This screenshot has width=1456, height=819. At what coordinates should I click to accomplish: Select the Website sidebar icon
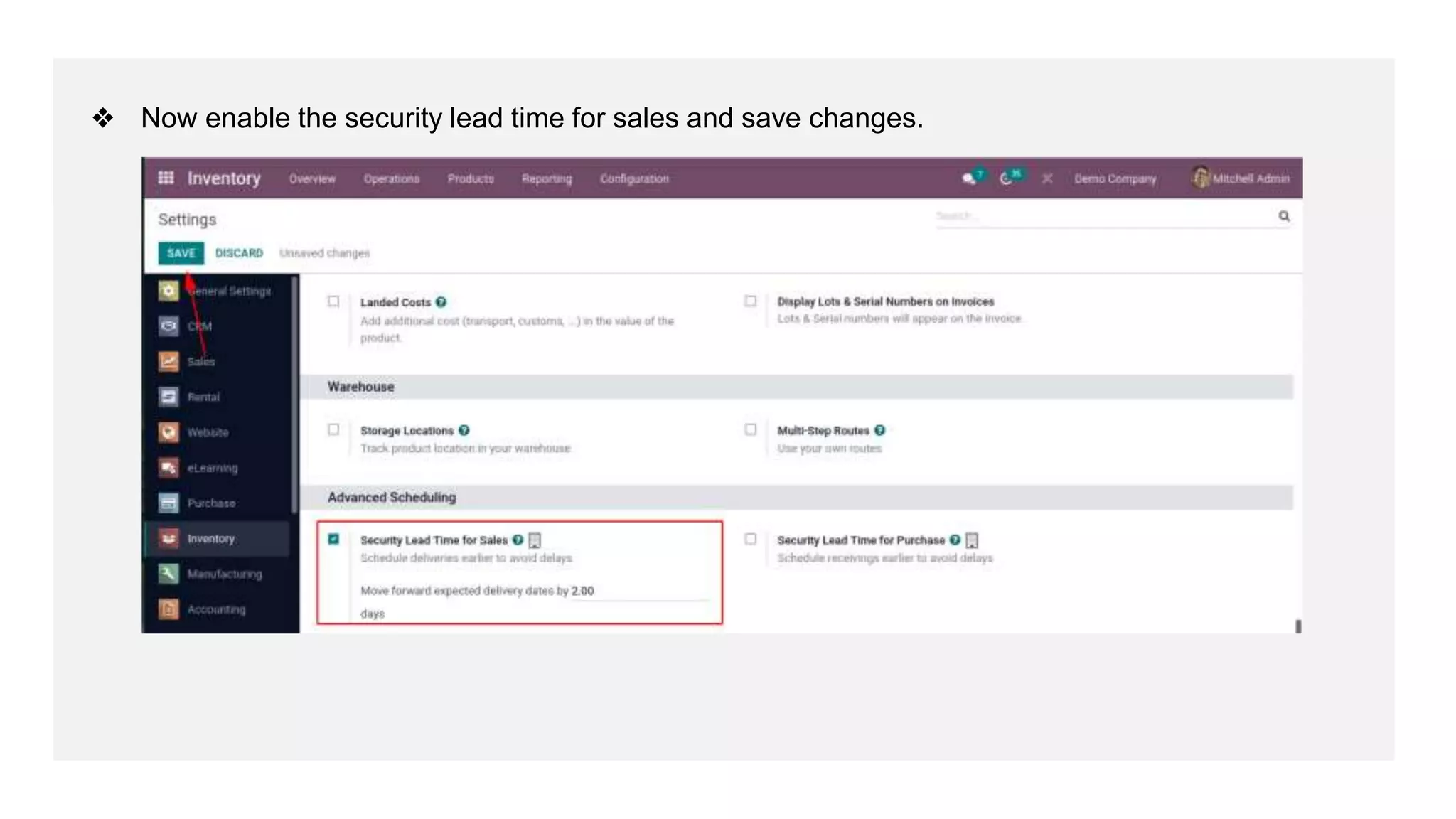tap(168, 432)
